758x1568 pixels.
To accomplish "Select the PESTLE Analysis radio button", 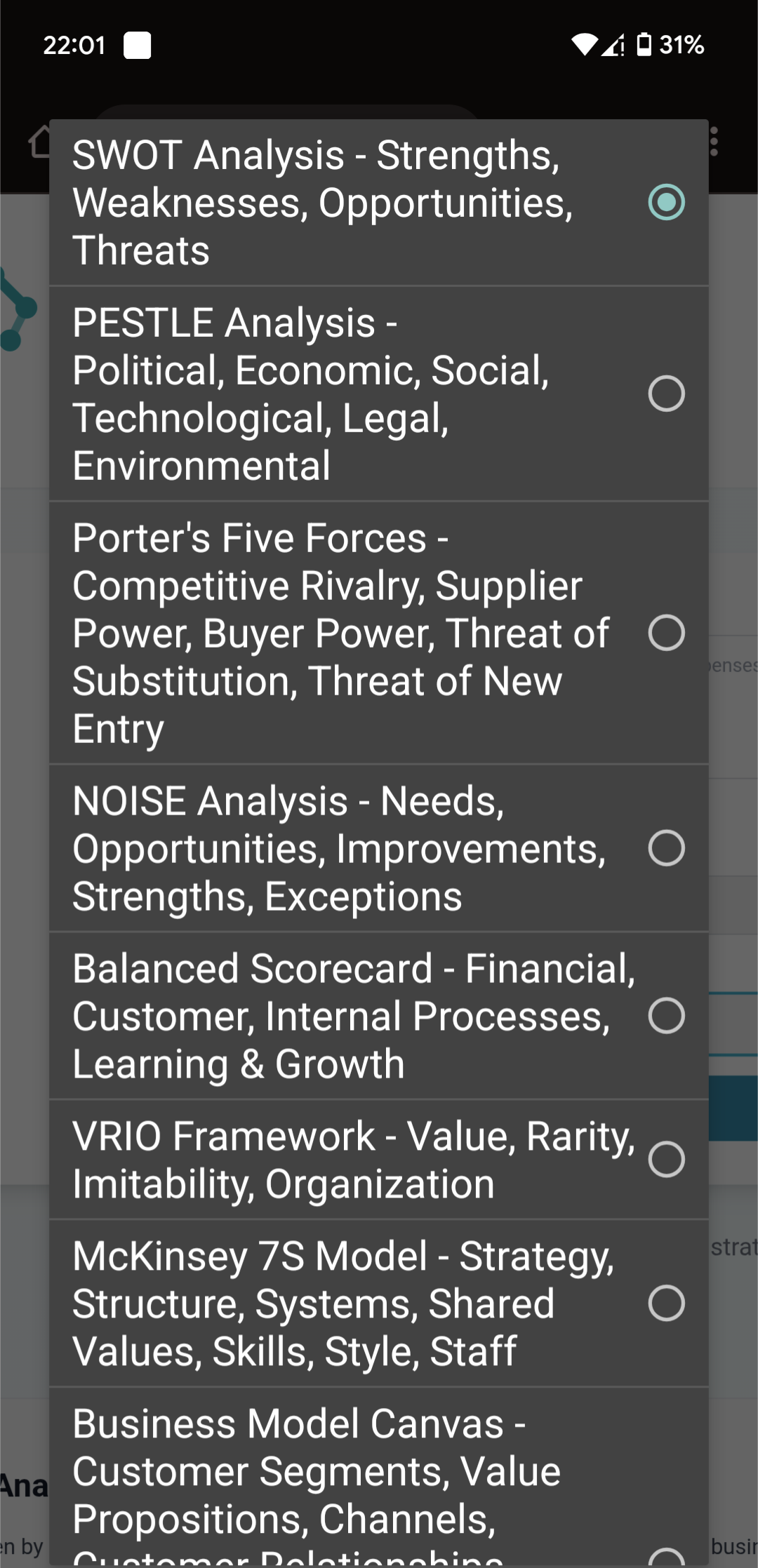I will click(x=667, y=394).
